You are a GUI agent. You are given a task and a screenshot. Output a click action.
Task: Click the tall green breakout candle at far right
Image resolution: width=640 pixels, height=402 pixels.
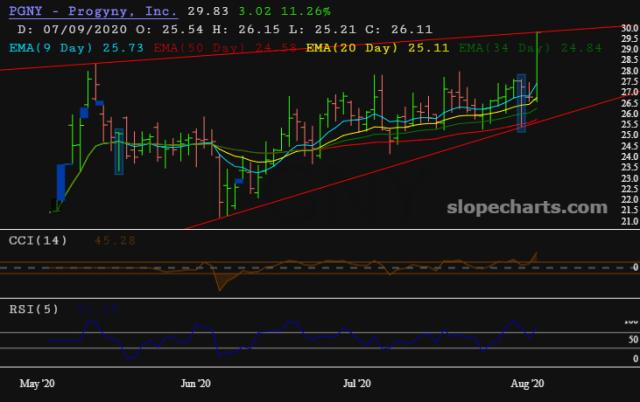tap(538, 65)
